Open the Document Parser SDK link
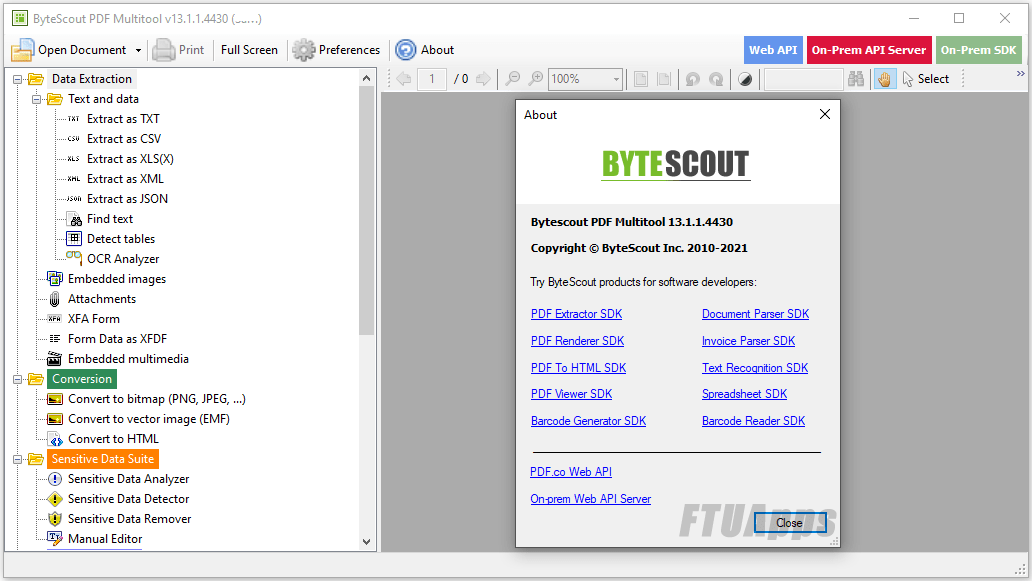 tap(756, 315)
